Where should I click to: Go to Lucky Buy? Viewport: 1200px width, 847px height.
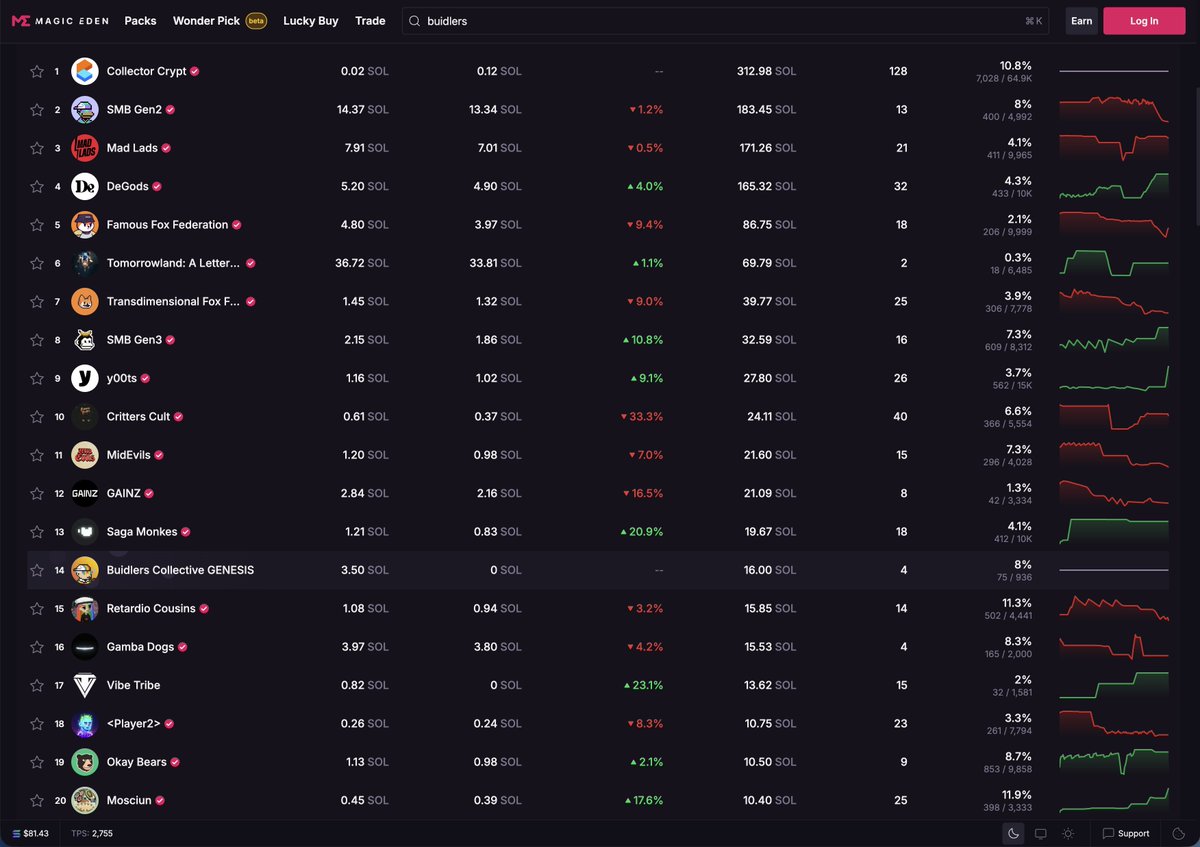311,21
